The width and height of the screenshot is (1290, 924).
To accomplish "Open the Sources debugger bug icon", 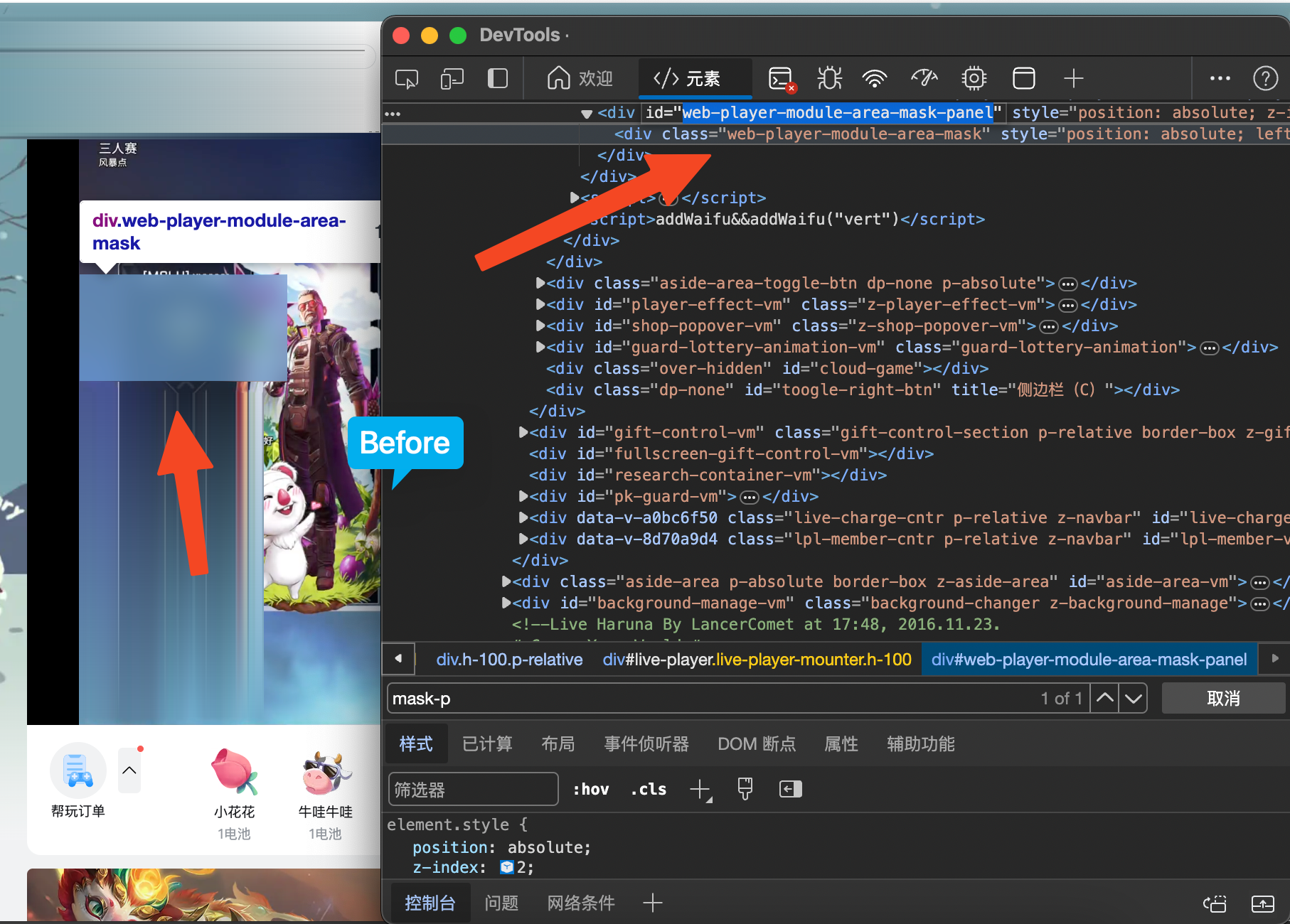I will pyautogui.click(x=829, y=78).
